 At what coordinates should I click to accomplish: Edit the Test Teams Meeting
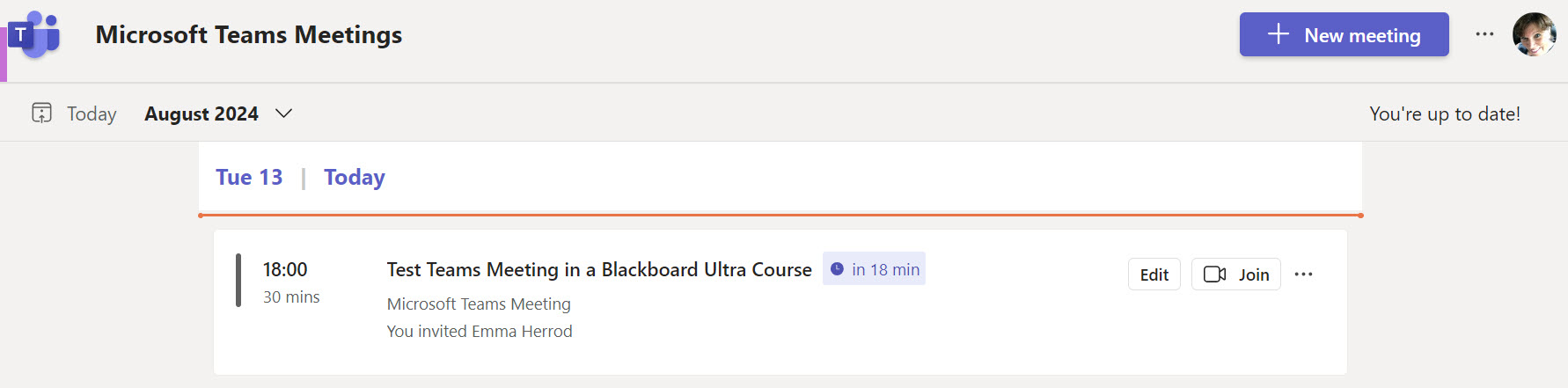1154,275
